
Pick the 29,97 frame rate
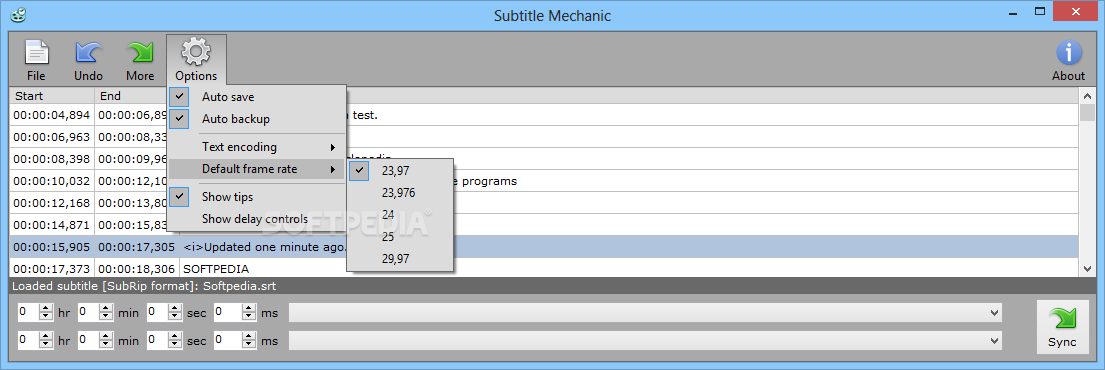400,259
